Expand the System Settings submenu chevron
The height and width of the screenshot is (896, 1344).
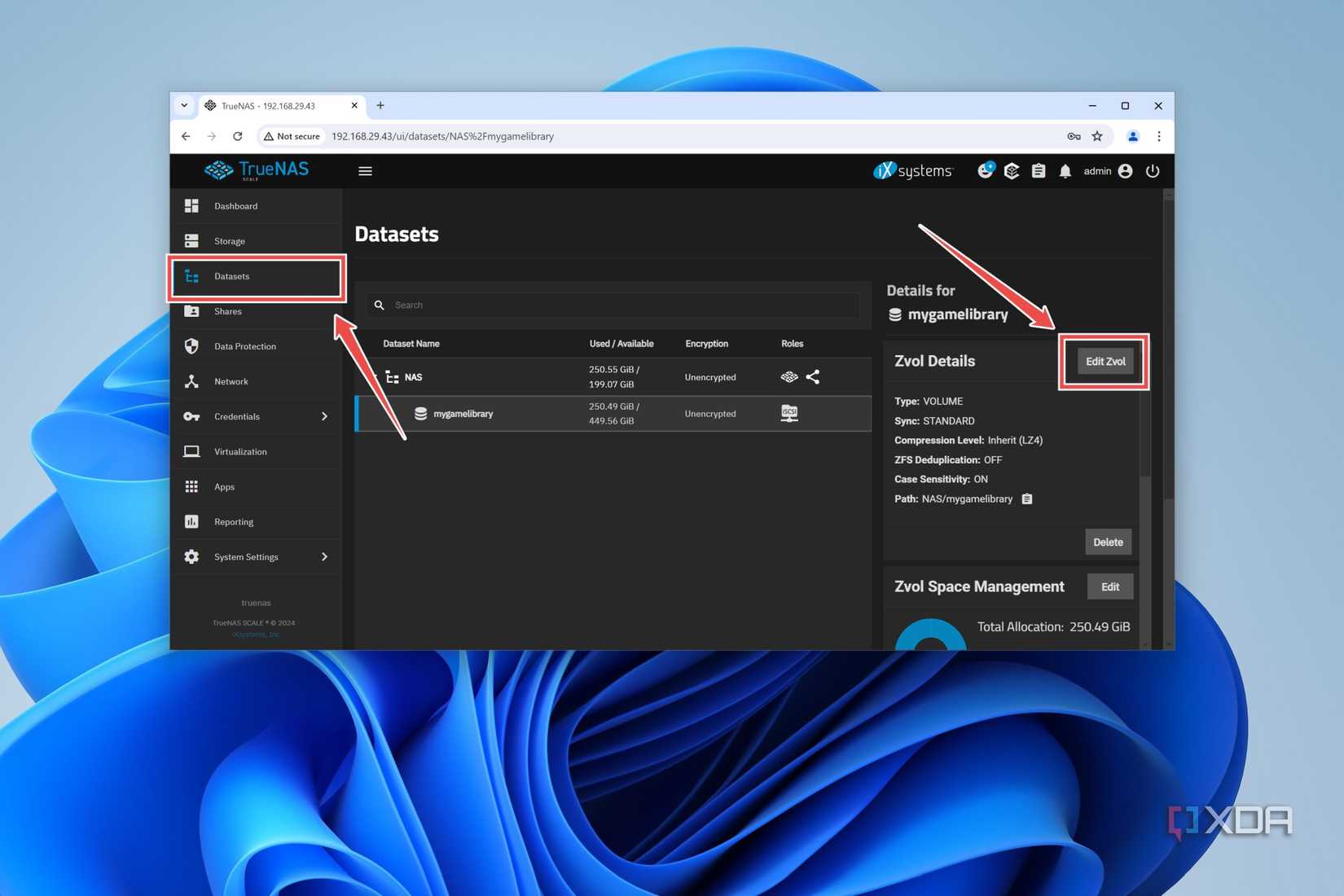324,556
